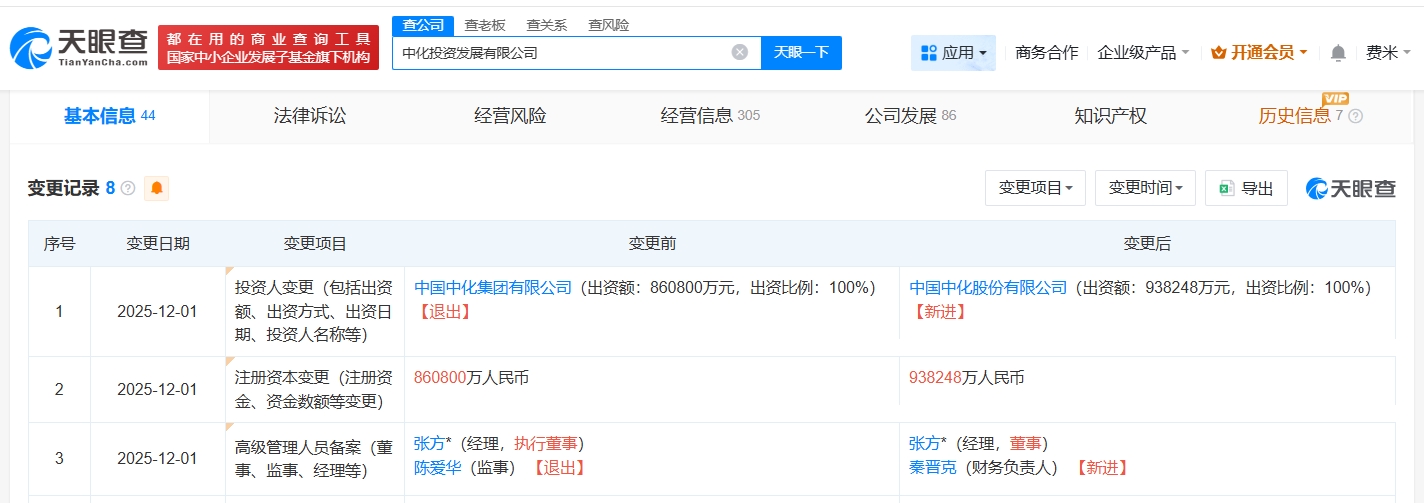The image size is (1424, 503).
Task: Click the orange bell beside 变更记录
Action: [x=157, y=188]
